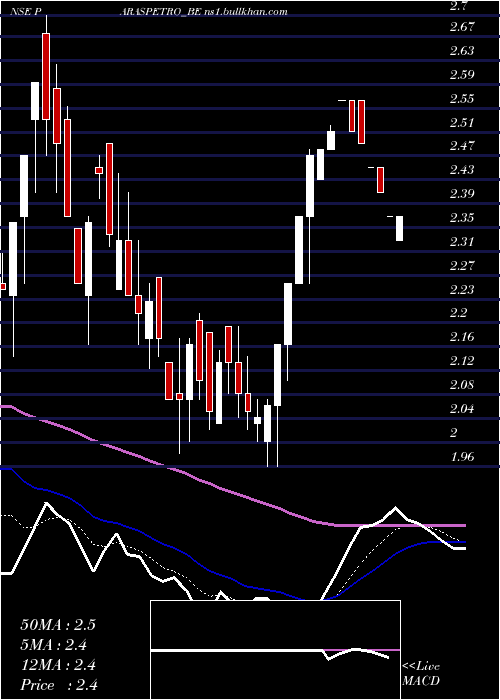The image size is (500, 700).
Task: Click the NSE ticker label at top left
Action: [x=28, y=12]
